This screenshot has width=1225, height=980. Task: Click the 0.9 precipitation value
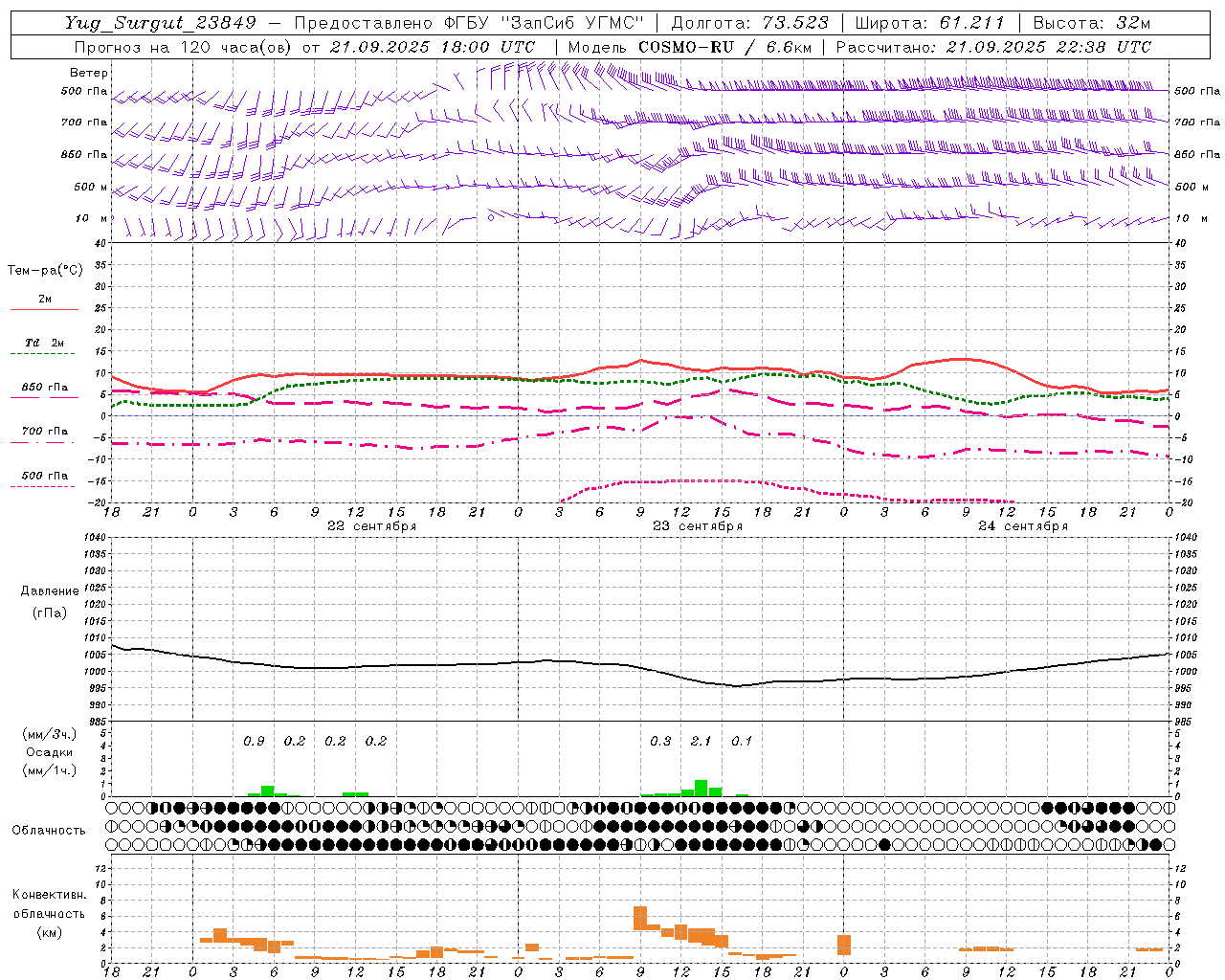tap(254, 742)
